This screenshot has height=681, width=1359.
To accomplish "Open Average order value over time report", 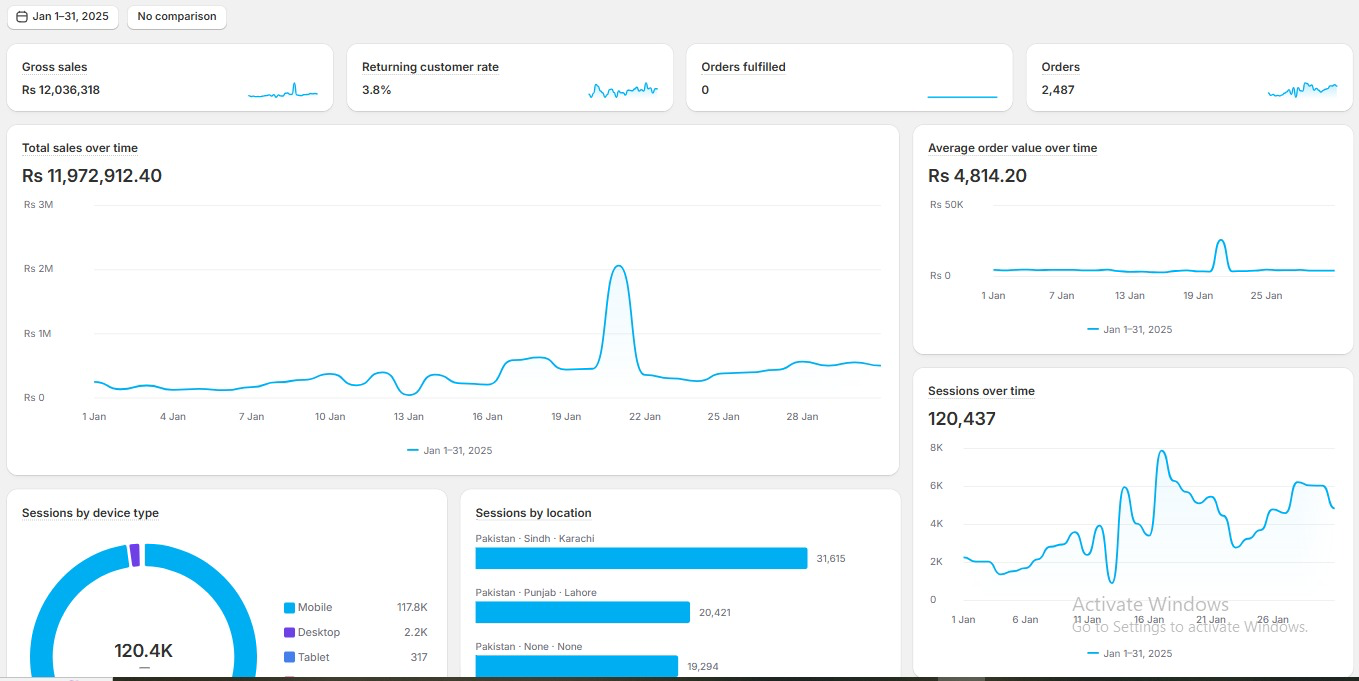I will pos(1012,148).
